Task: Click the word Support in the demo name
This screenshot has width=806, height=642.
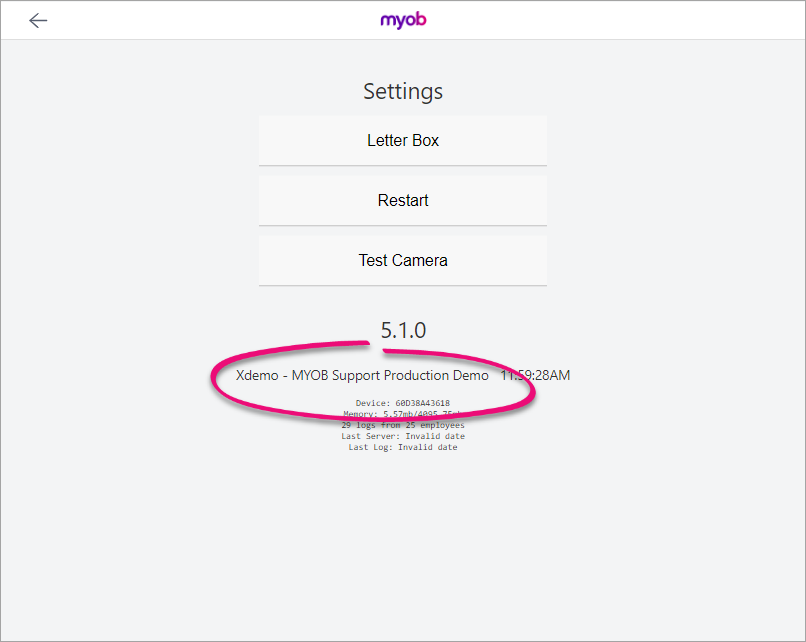Action: [x=359, y=376]
